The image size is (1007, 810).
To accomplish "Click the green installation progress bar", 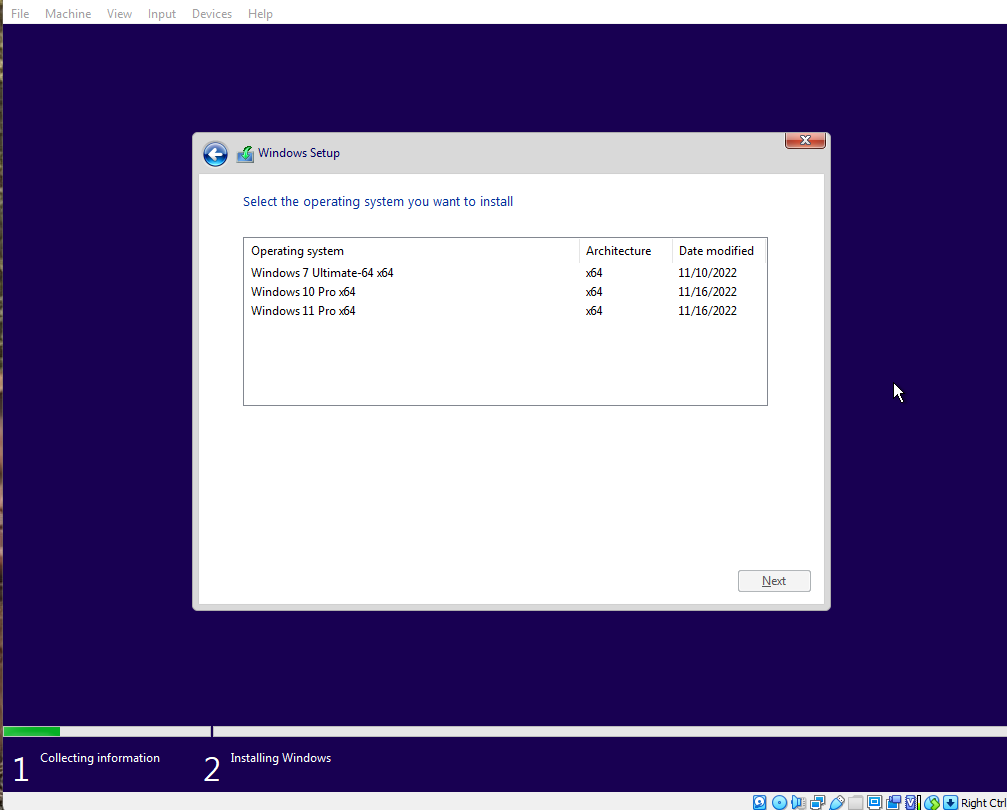I will click(31, 732).
